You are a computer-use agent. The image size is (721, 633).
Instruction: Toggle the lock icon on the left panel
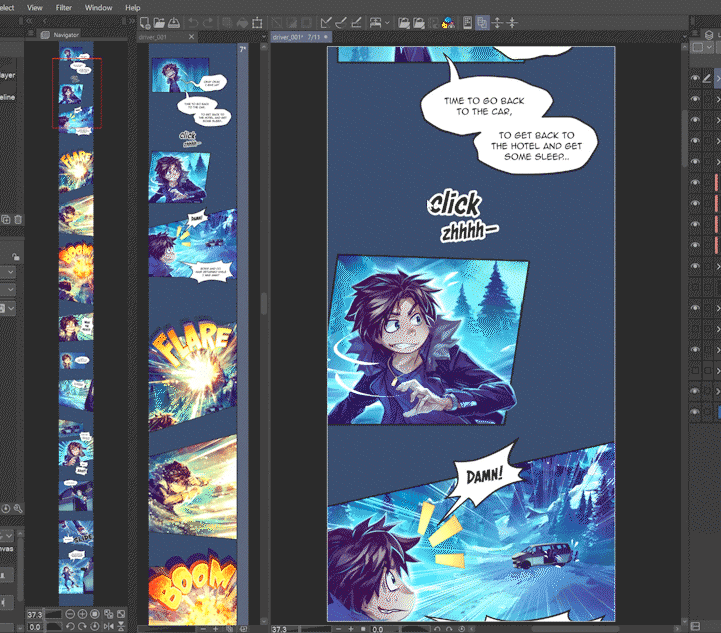[x=15, y=257]
